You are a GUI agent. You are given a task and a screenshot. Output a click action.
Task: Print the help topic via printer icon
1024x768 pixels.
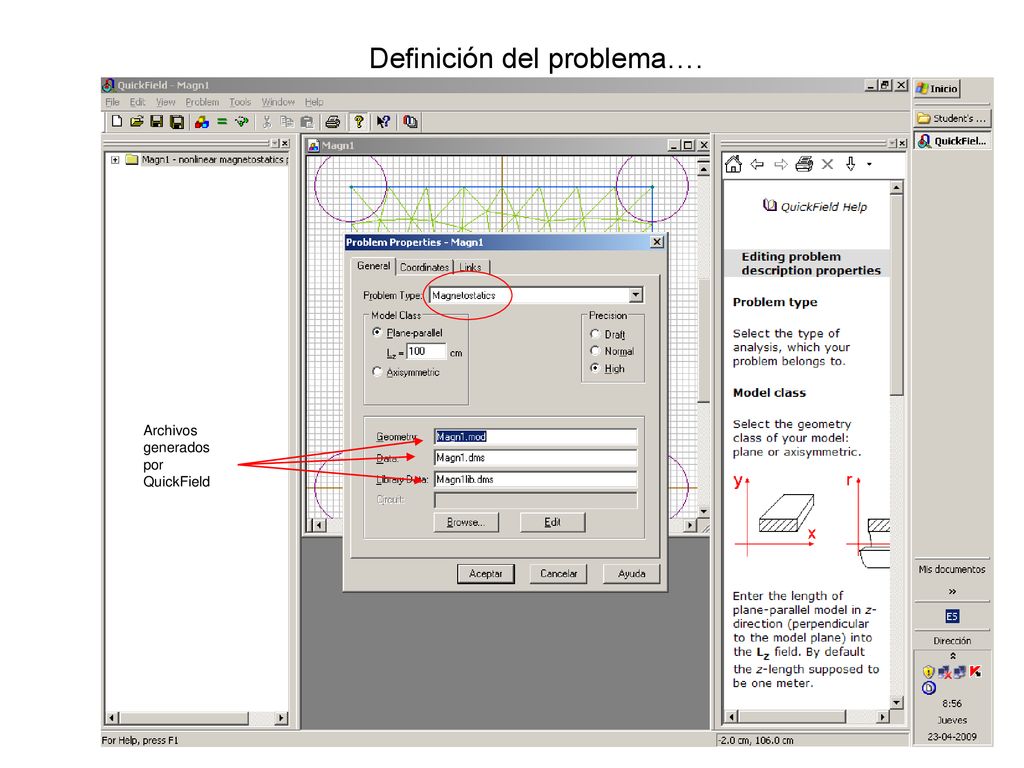(x=804, y=164)
